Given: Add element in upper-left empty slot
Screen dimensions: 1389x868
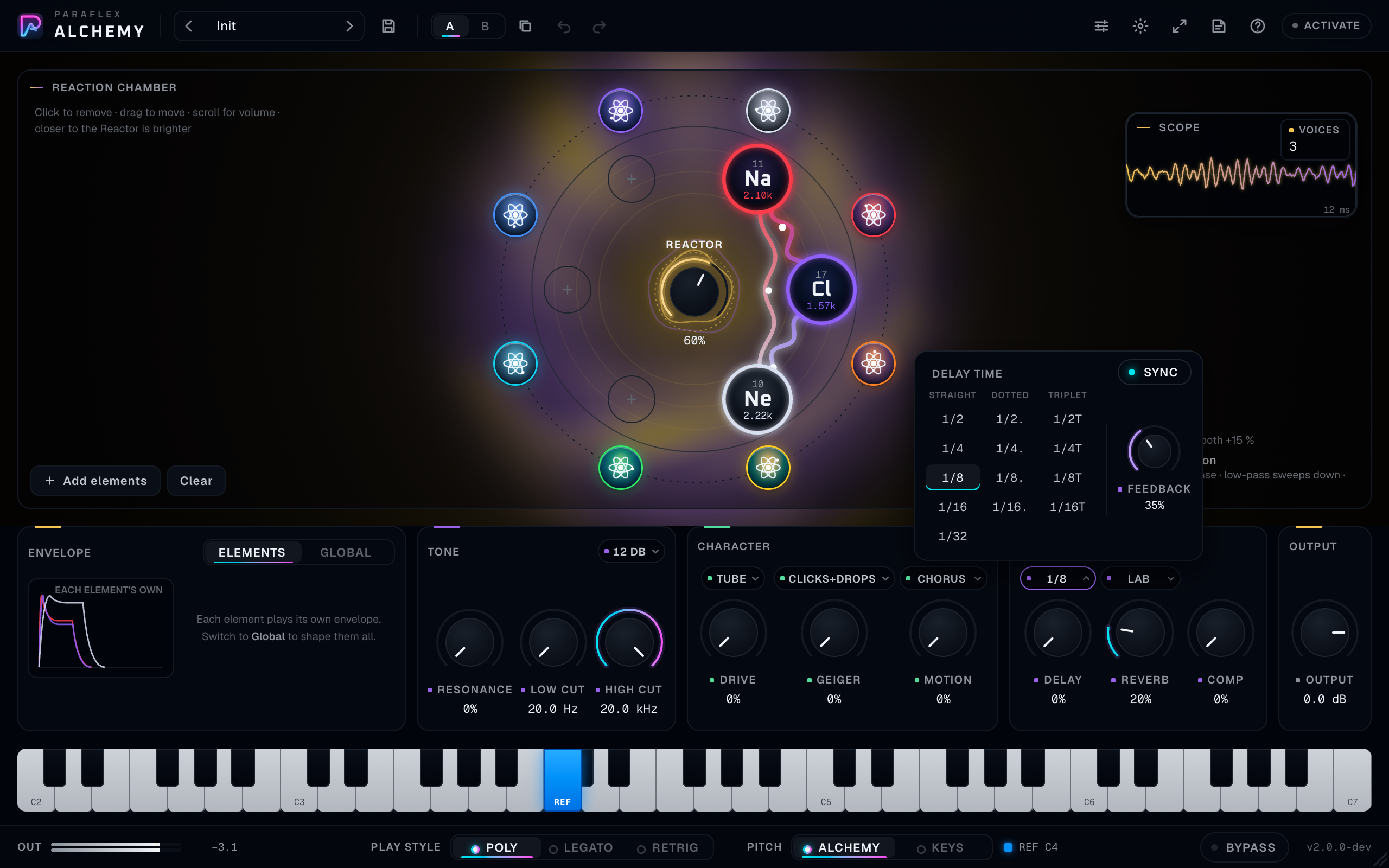Looking at the screenshot, I should point(632,179).
